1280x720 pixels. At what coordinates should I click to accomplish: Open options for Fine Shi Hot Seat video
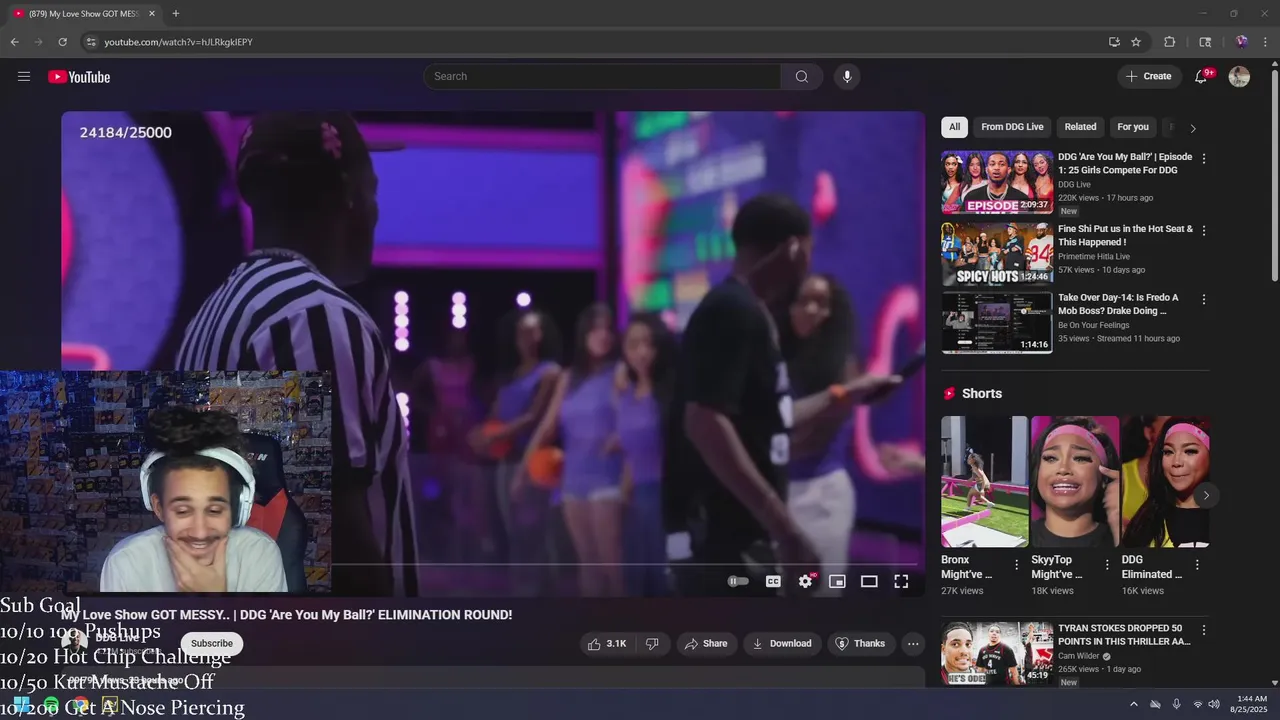point(1204,230)
